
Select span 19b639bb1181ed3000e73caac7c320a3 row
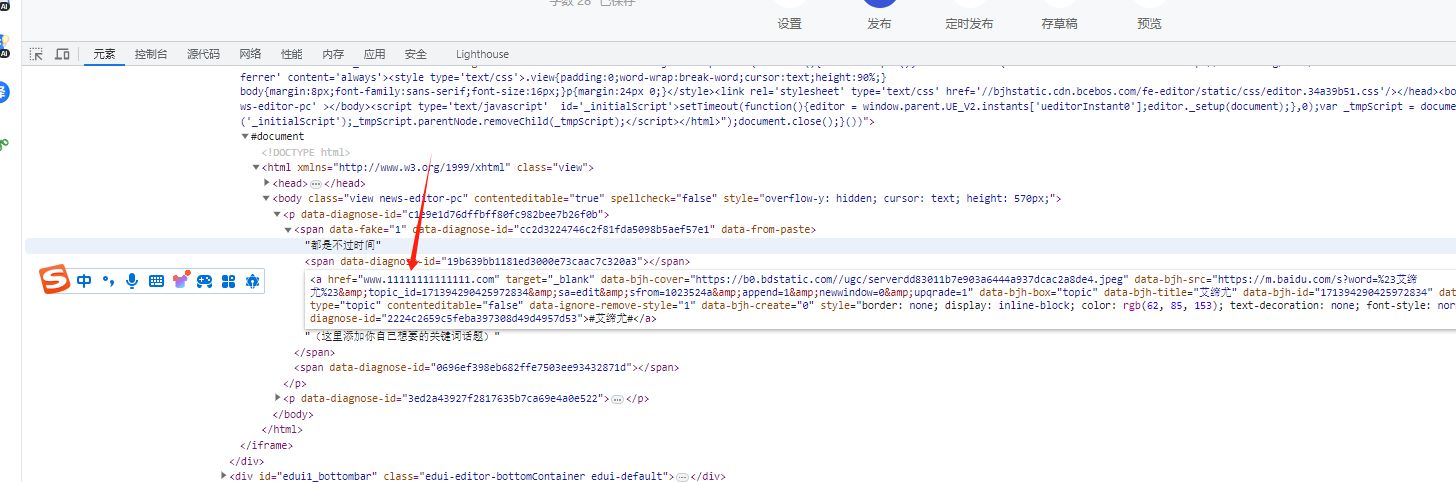[497, 261]
